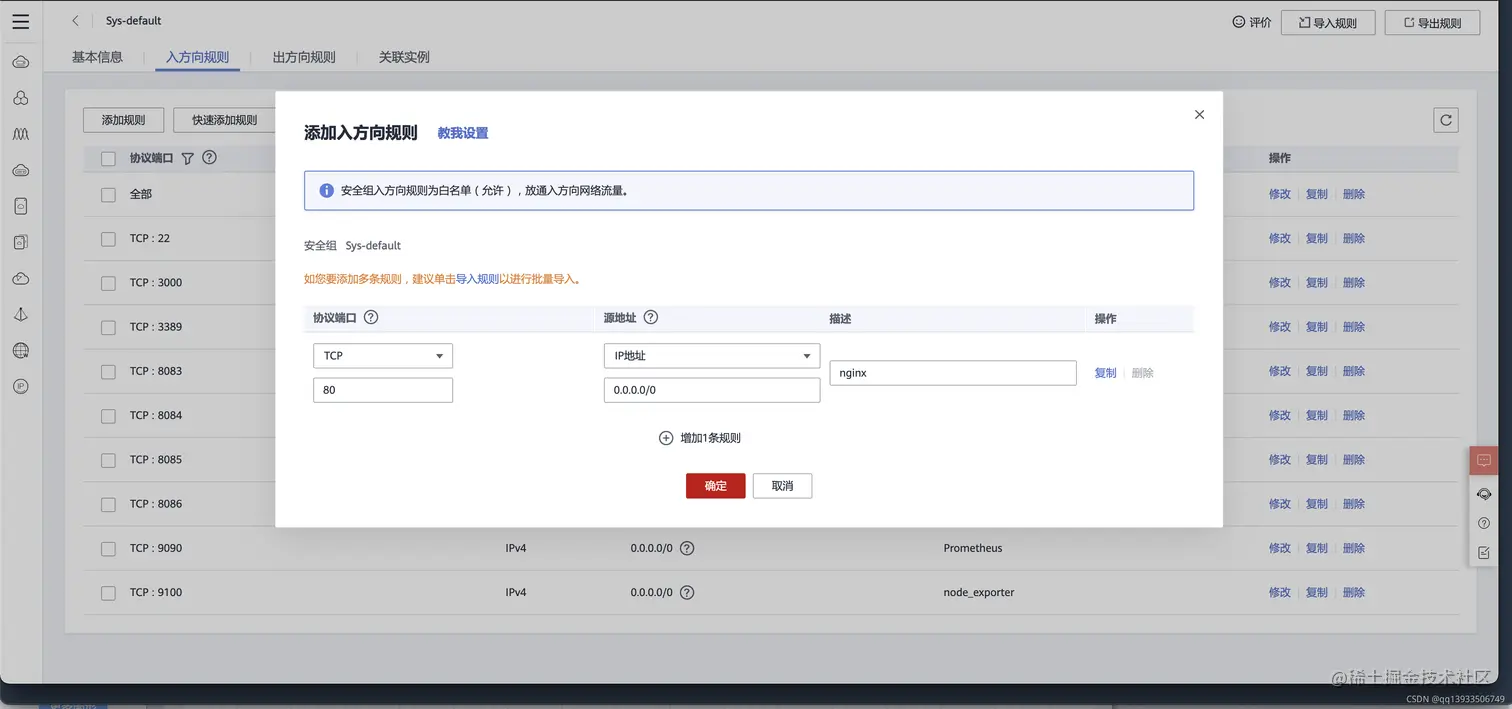Click the Prometheus description text
1512x709 pixels.
[x=973, y=548]
